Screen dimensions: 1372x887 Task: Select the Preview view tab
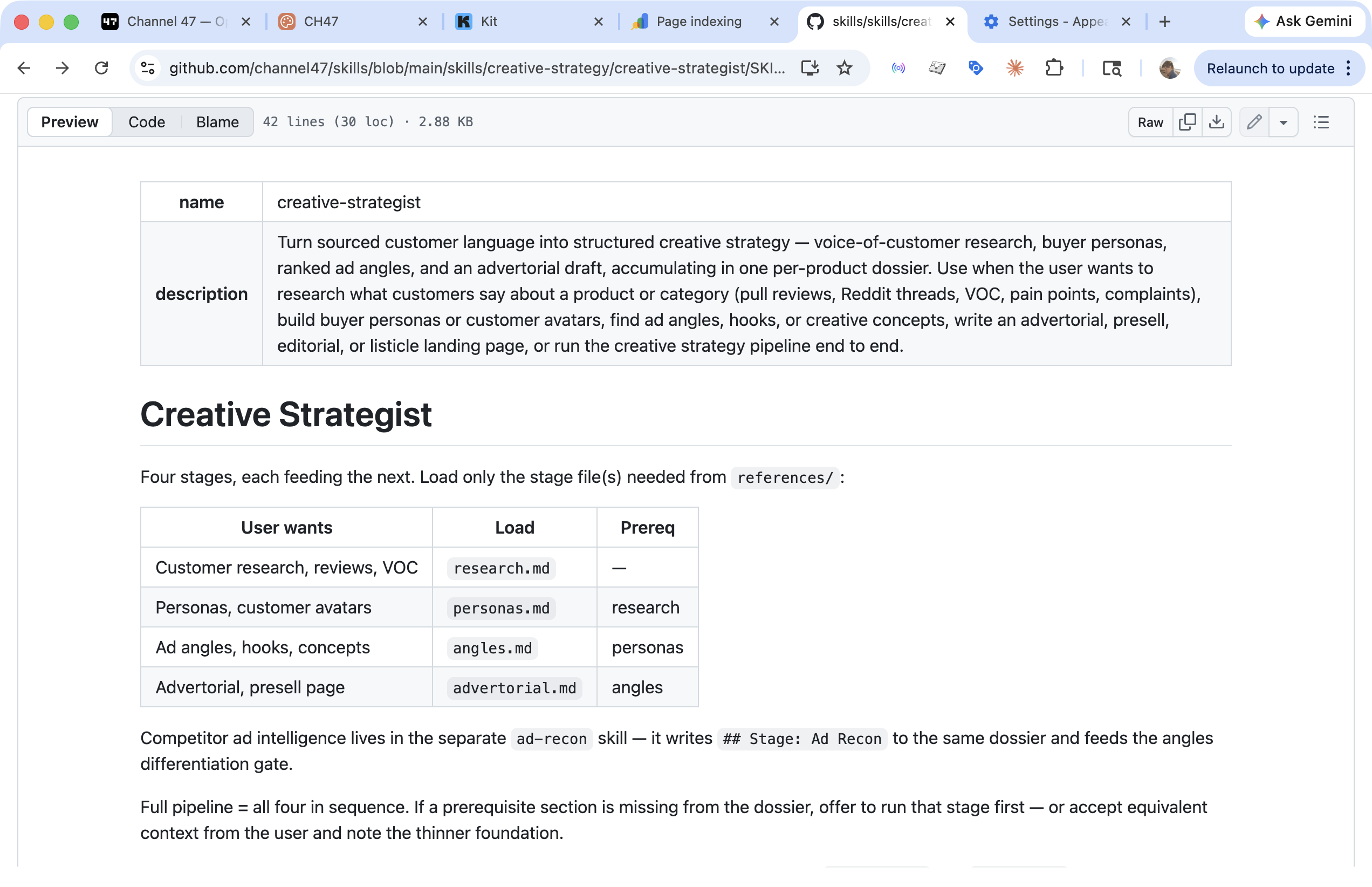pos(70,121)
